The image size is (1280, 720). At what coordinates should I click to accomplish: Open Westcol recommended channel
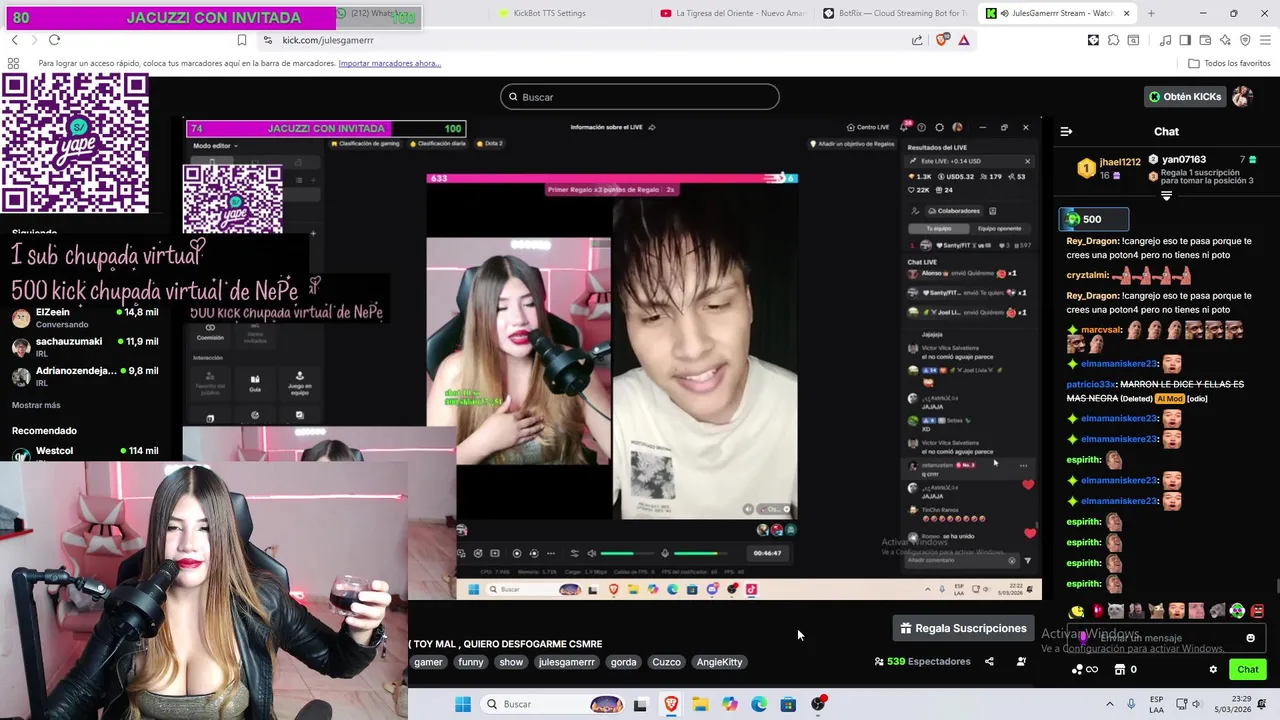pos(84,451)
